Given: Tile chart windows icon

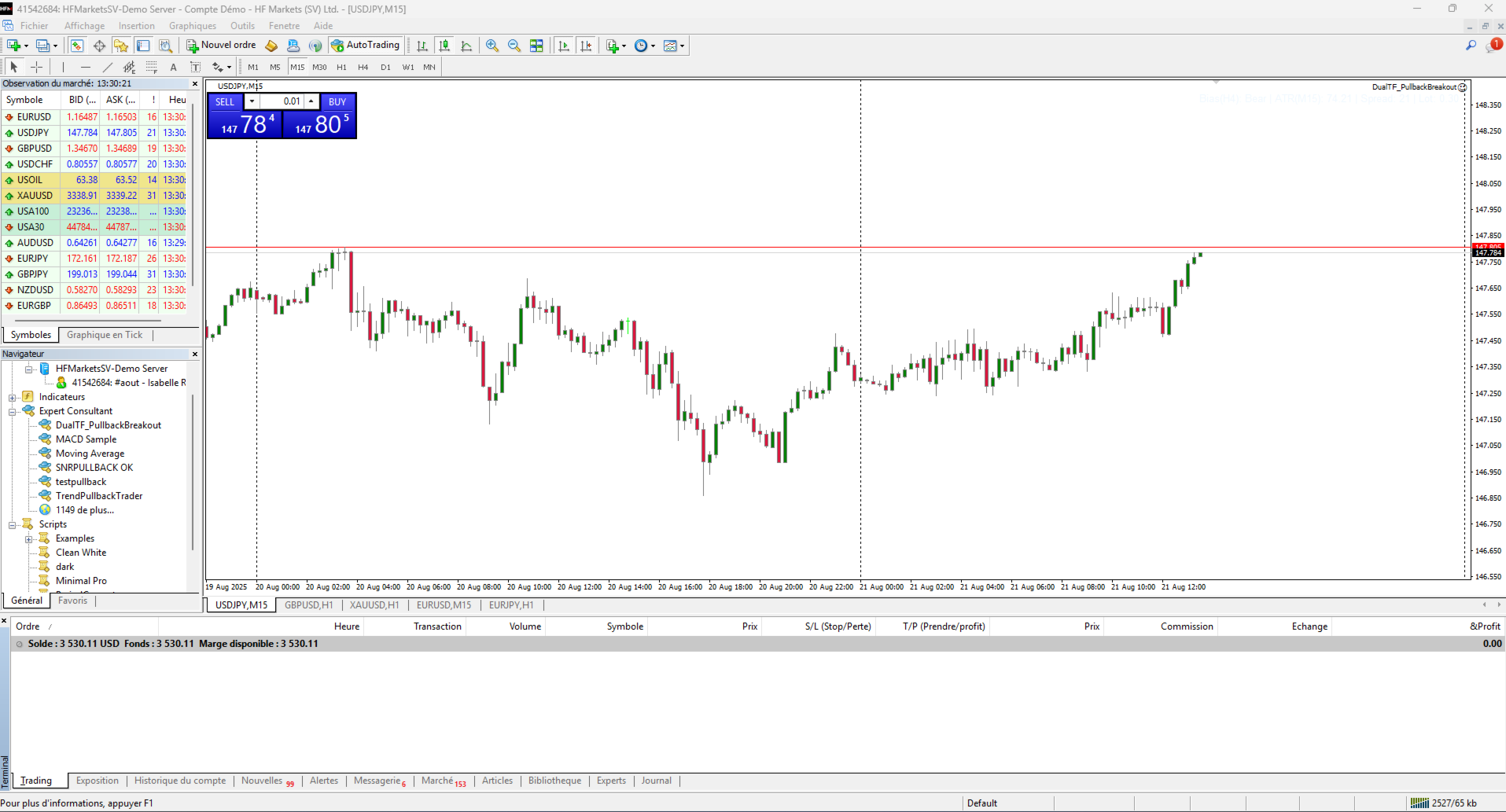Looking at the screenshot, I should coord(536,46).
